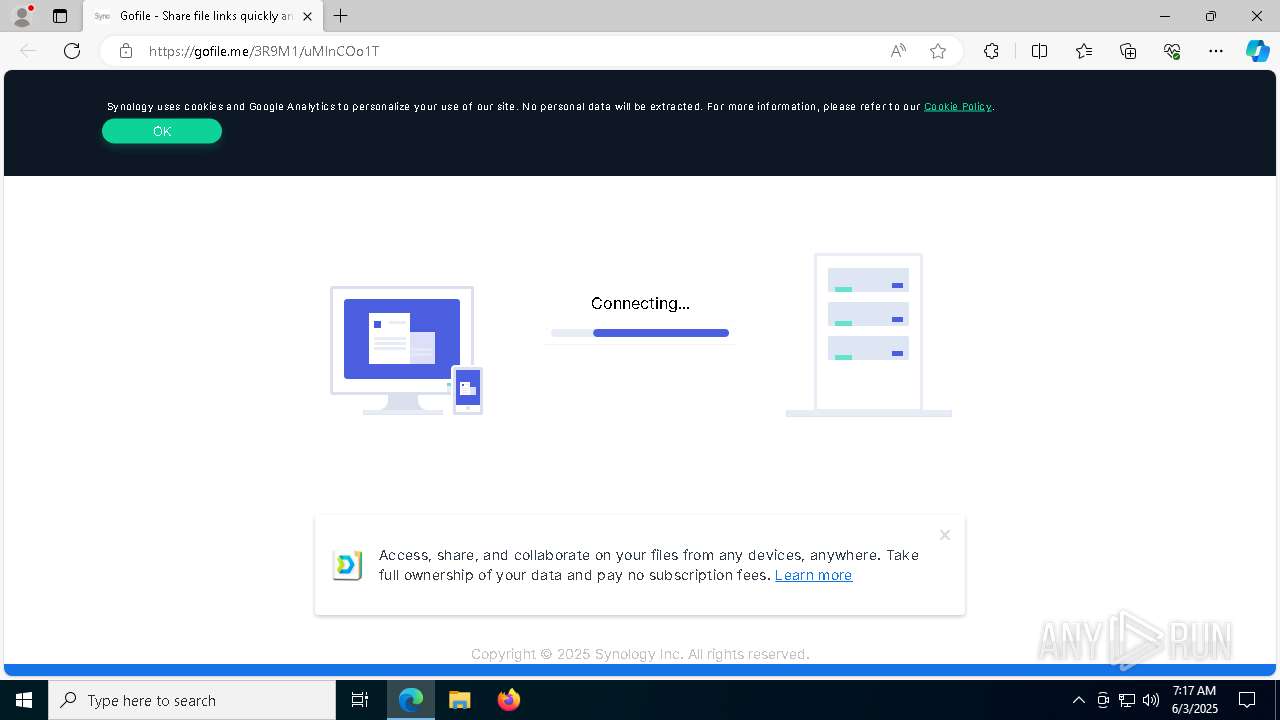
Task: Open the Favorites list
Action: [1084, 51]
